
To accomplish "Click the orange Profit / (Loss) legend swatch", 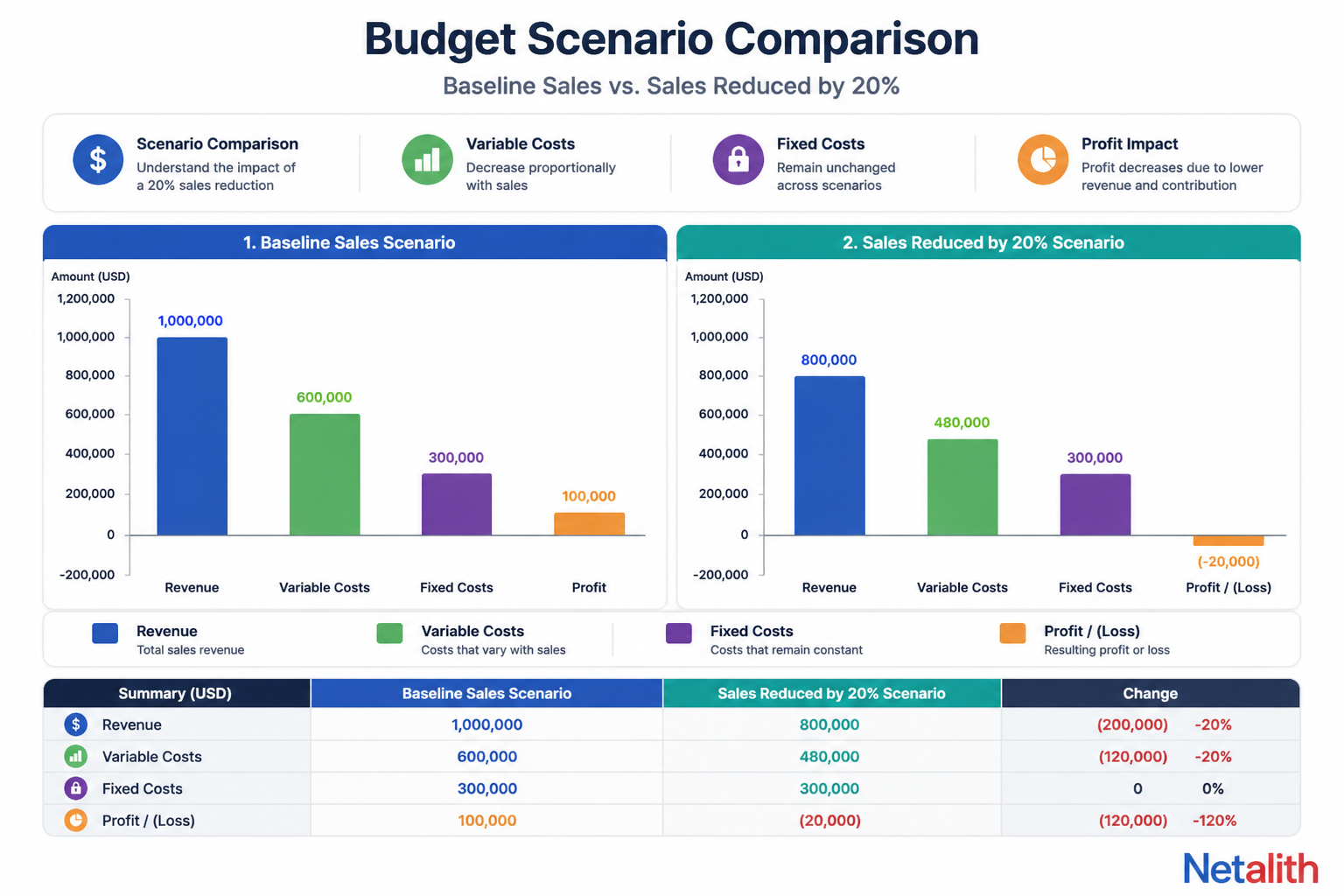I will coord(1012,633).
